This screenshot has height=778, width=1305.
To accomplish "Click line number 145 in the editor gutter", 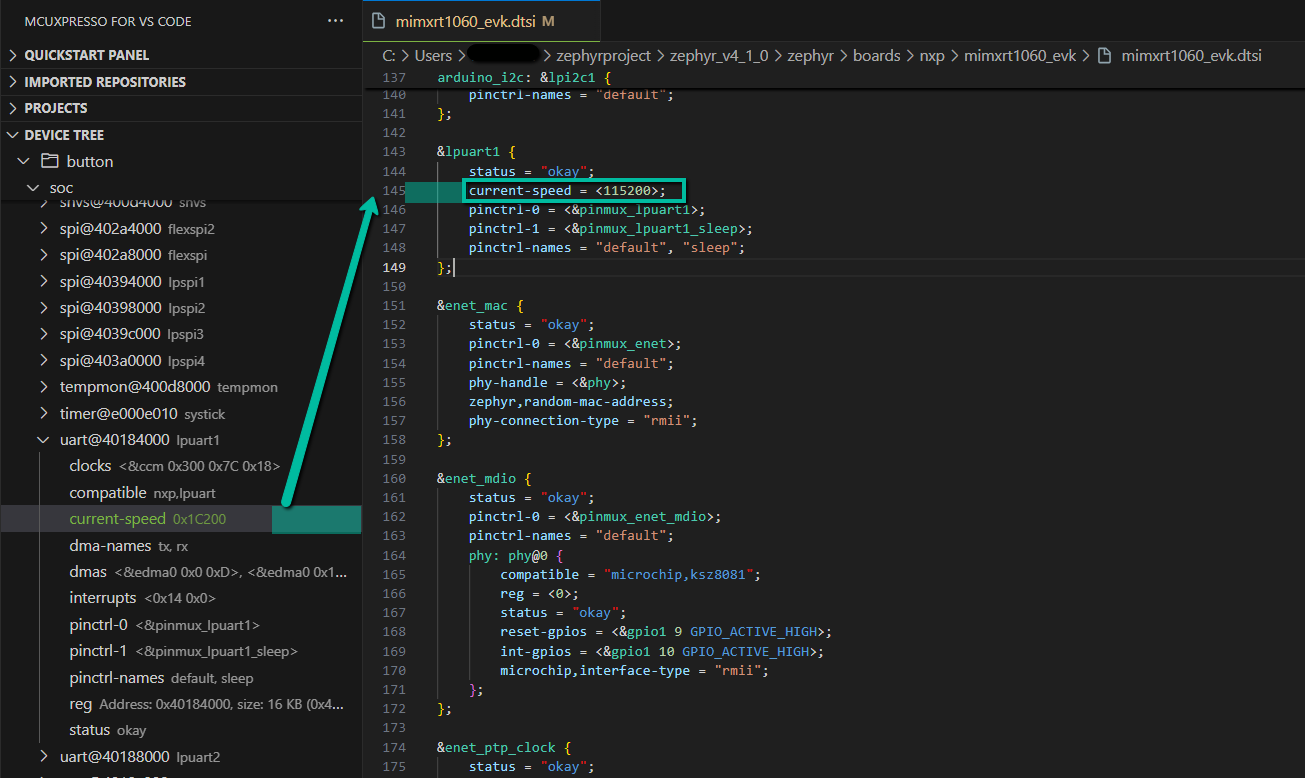I will (394, 190).
